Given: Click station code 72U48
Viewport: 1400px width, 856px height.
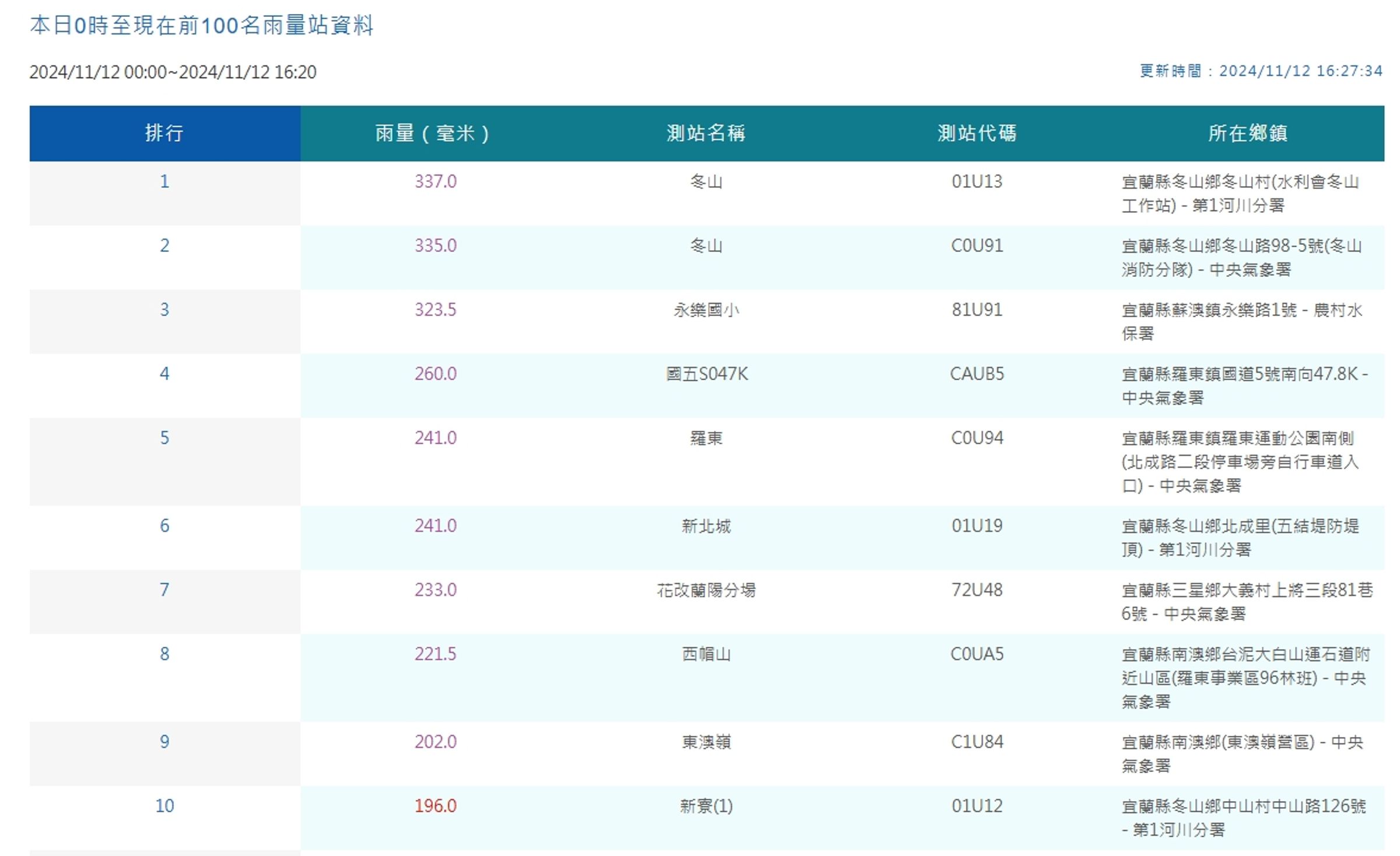Looking at the screenshot, I should (x=977, y=590).
